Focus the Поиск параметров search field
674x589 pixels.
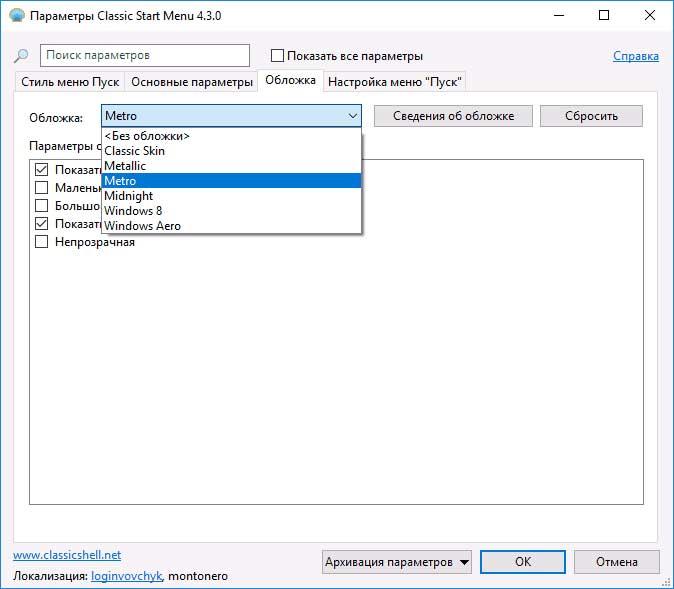coord(145,55)
